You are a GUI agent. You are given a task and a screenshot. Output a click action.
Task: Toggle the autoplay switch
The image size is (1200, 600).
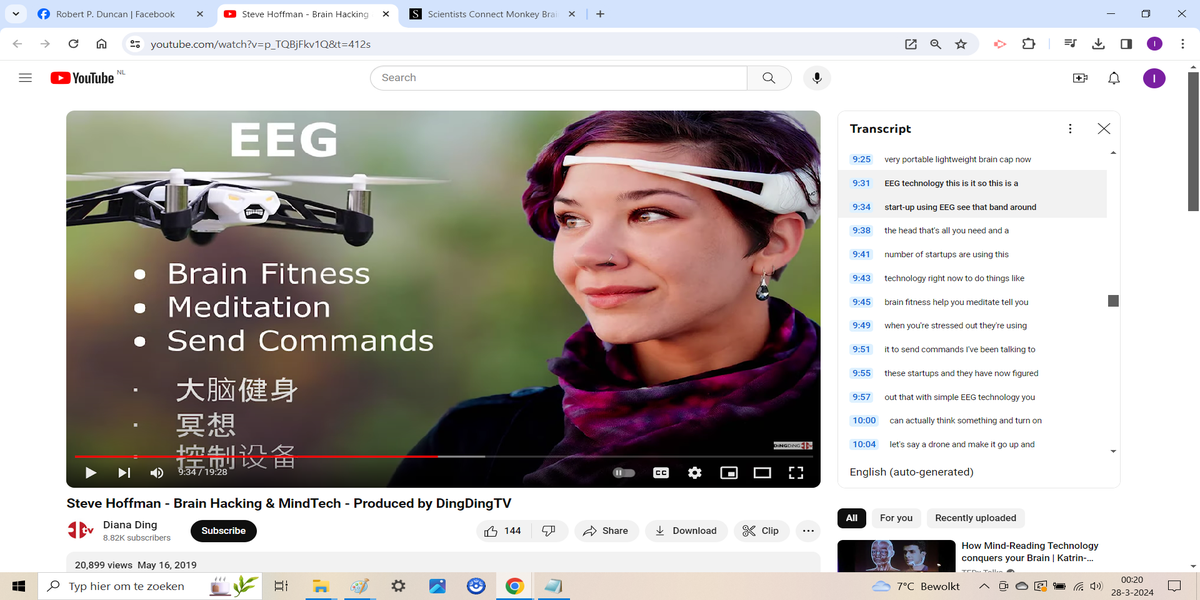click(x=624, y=472)
